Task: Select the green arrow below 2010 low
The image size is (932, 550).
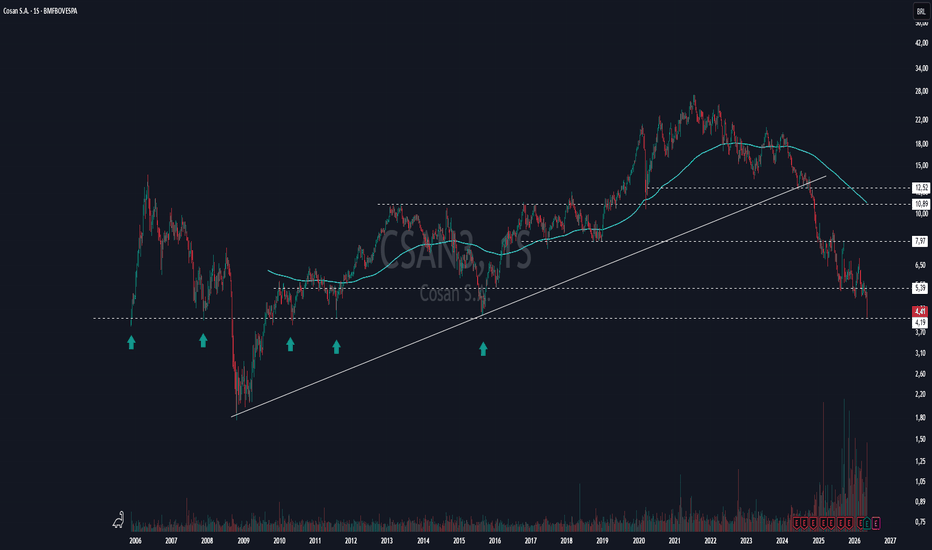Action: coord(290,344)
